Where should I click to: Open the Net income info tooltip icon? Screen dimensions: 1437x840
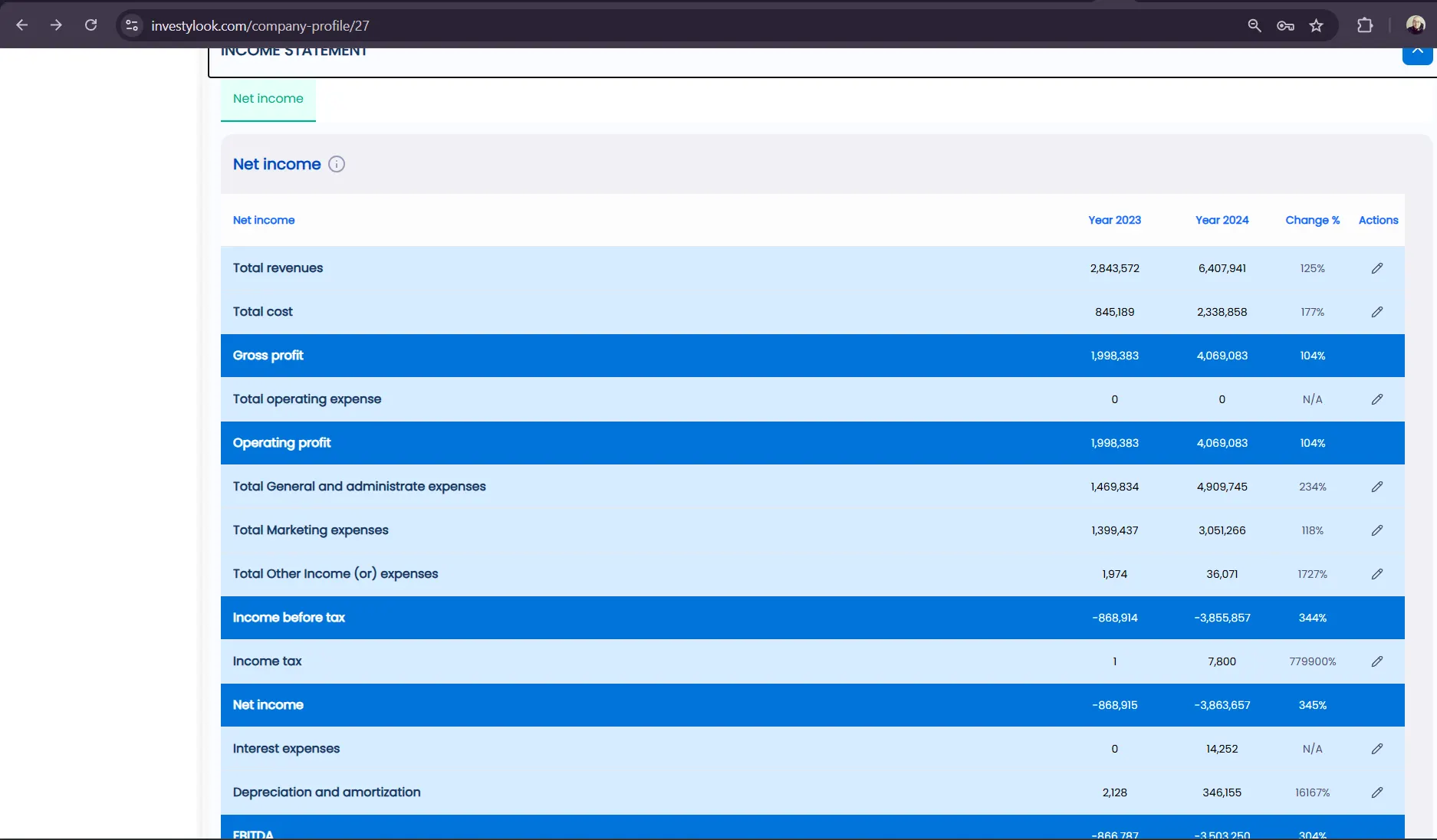click(x=337, y=164)
